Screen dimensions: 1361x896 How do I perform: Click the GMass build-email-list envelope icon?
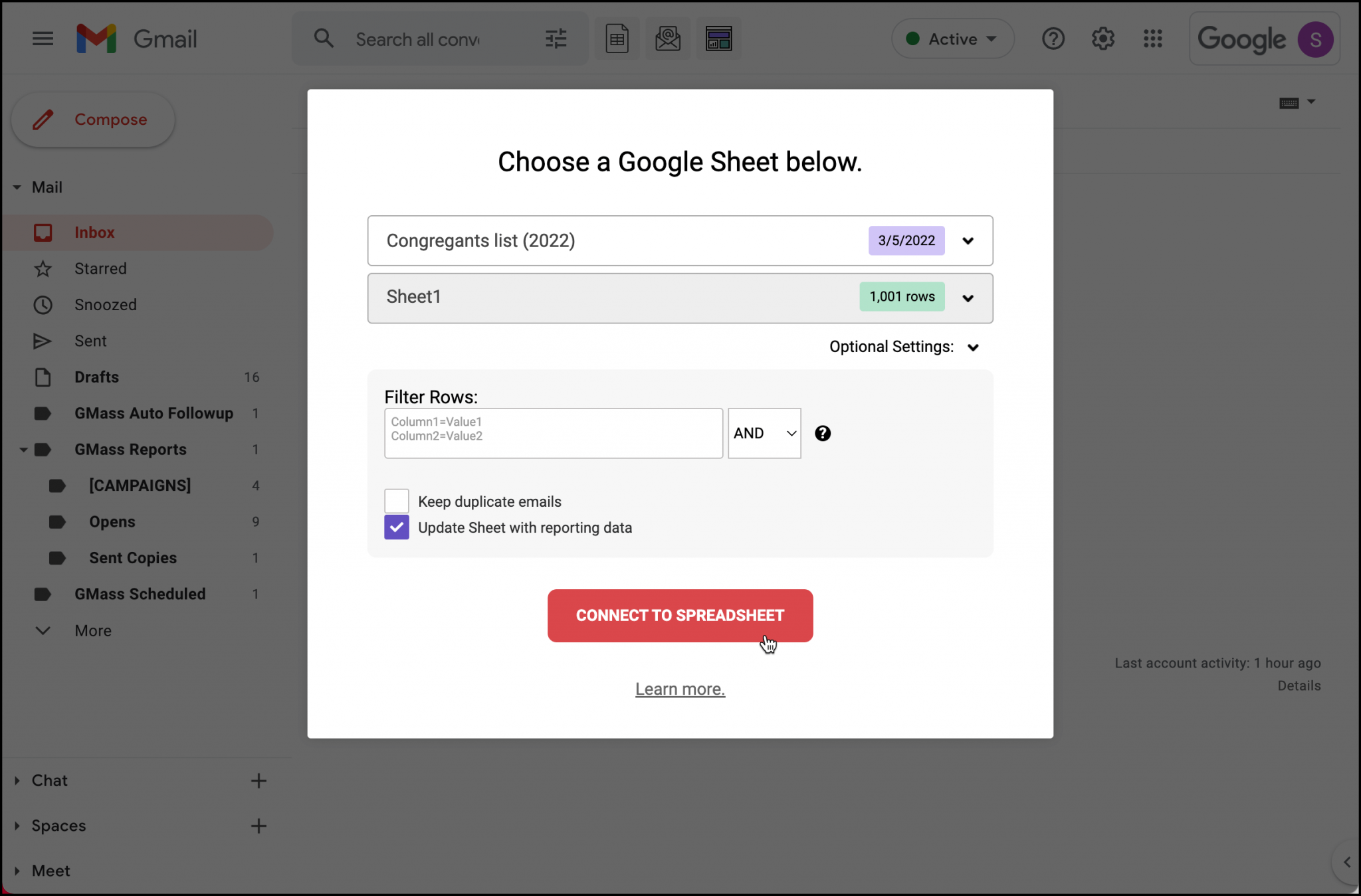(668, 39)
